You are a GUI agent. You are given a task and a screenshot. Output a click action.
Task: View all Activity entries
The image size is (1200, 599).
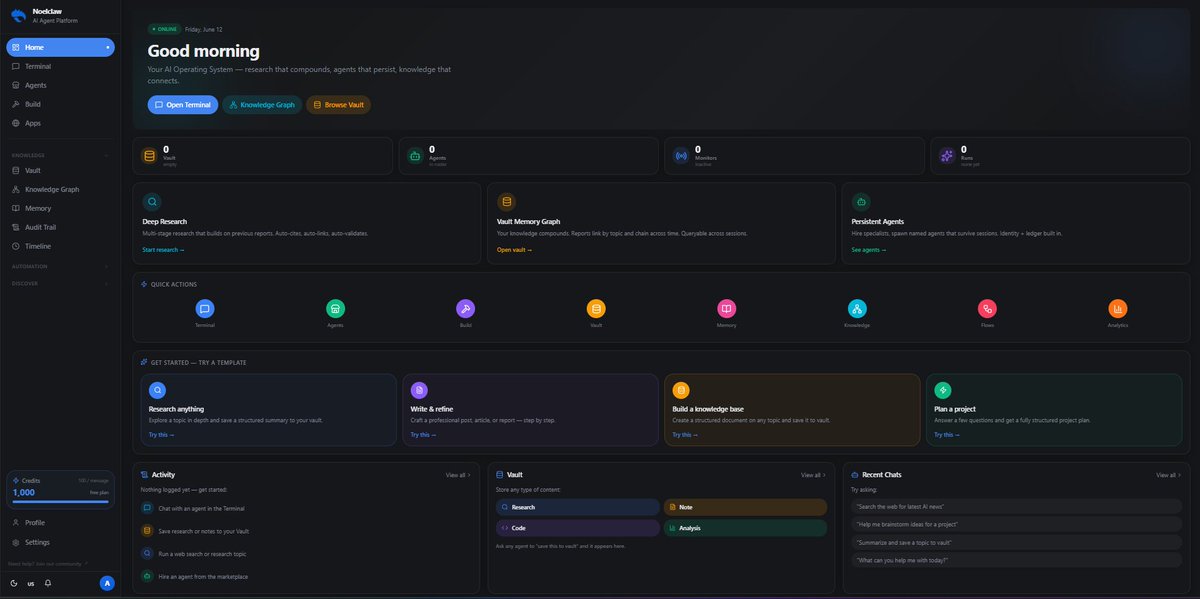[x=458, y=475]
